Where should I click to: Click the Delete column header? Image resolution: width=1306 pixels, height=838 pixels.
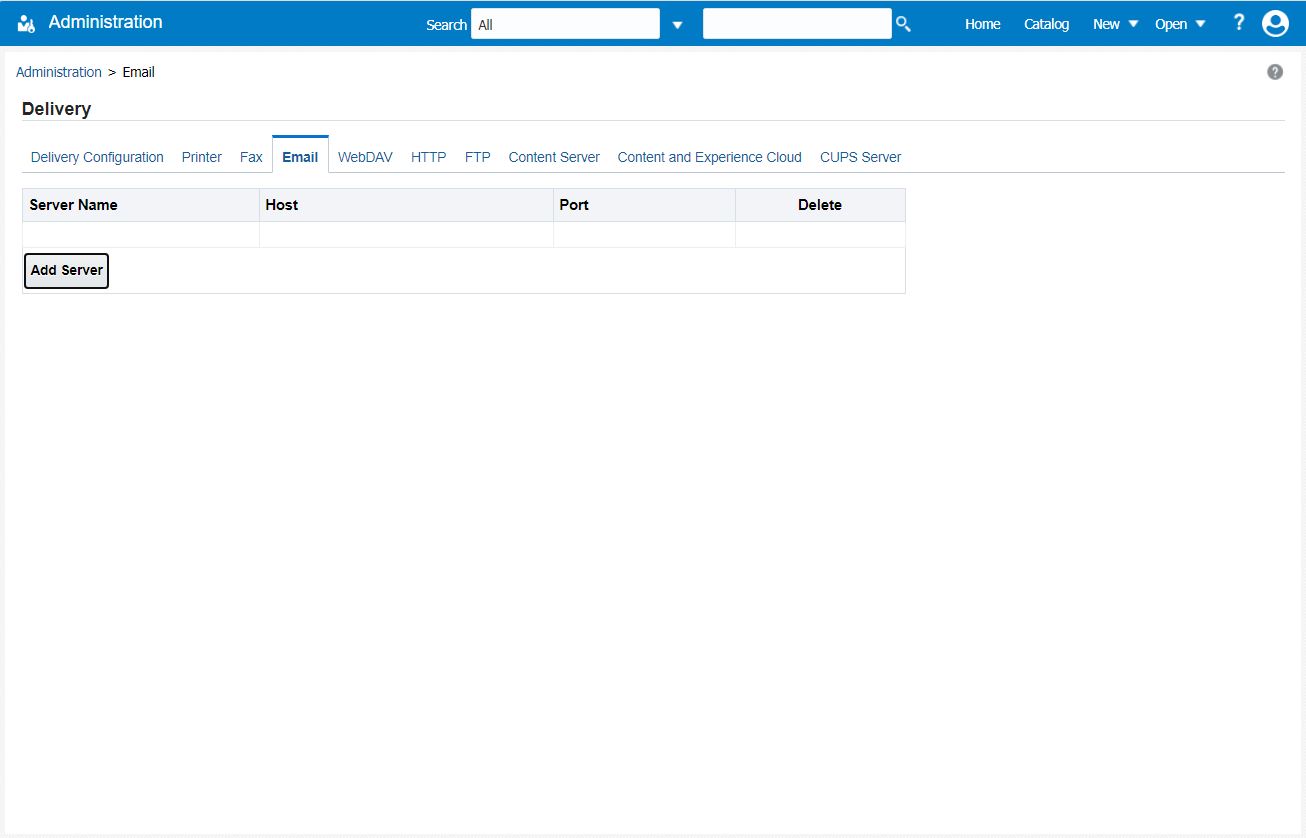pos(820,205)
